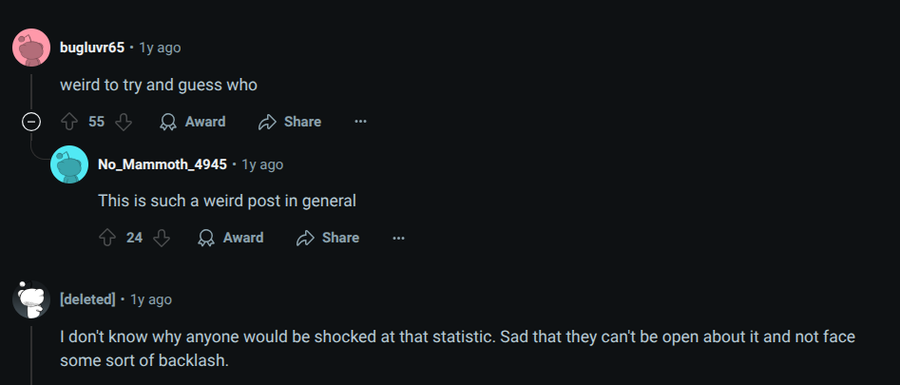900x385 pixels.
Task: Collapse the bugluvr65 comment thread
Action: 31,122
